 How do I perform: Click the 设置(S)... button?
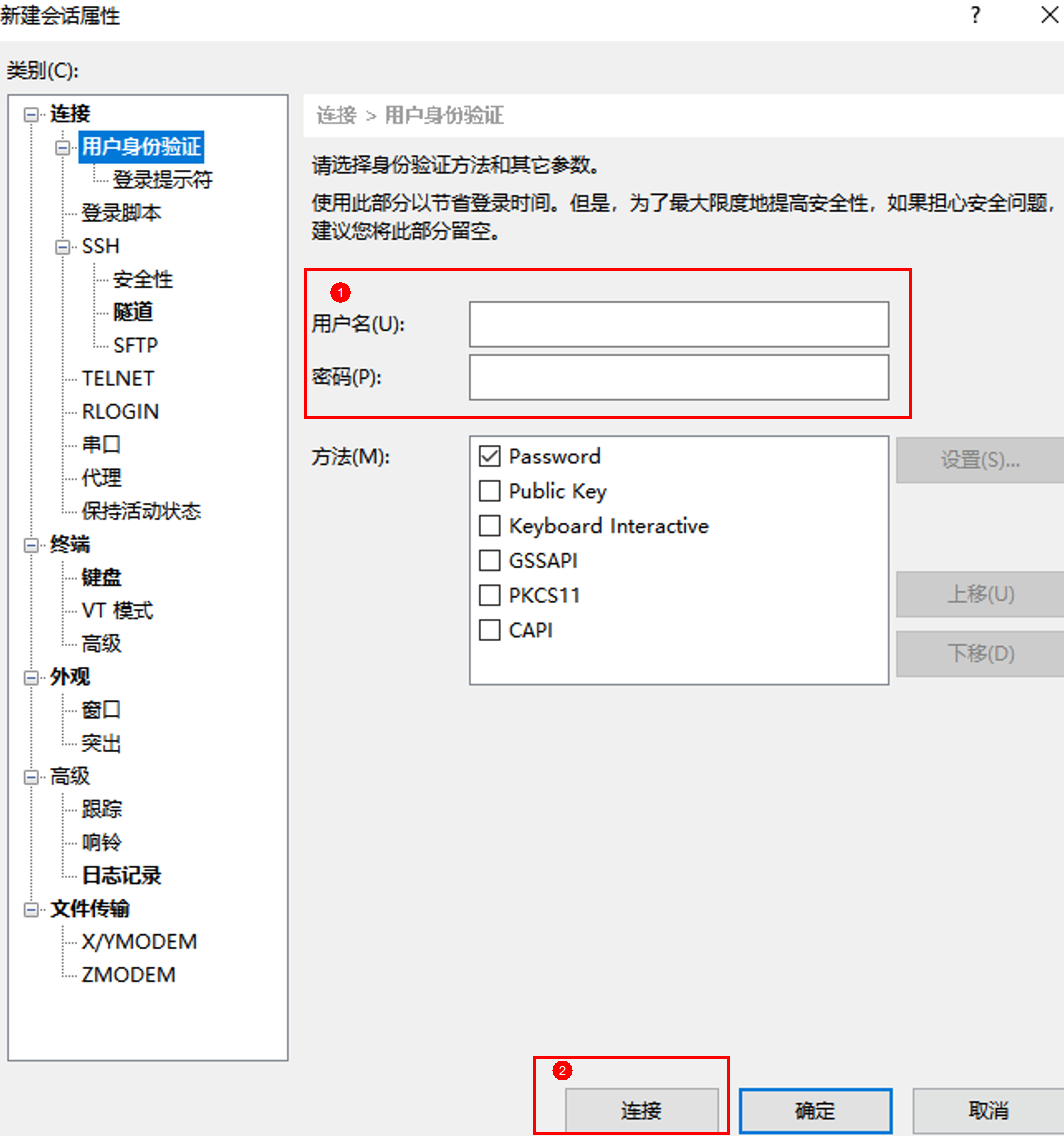coord(980,460)
